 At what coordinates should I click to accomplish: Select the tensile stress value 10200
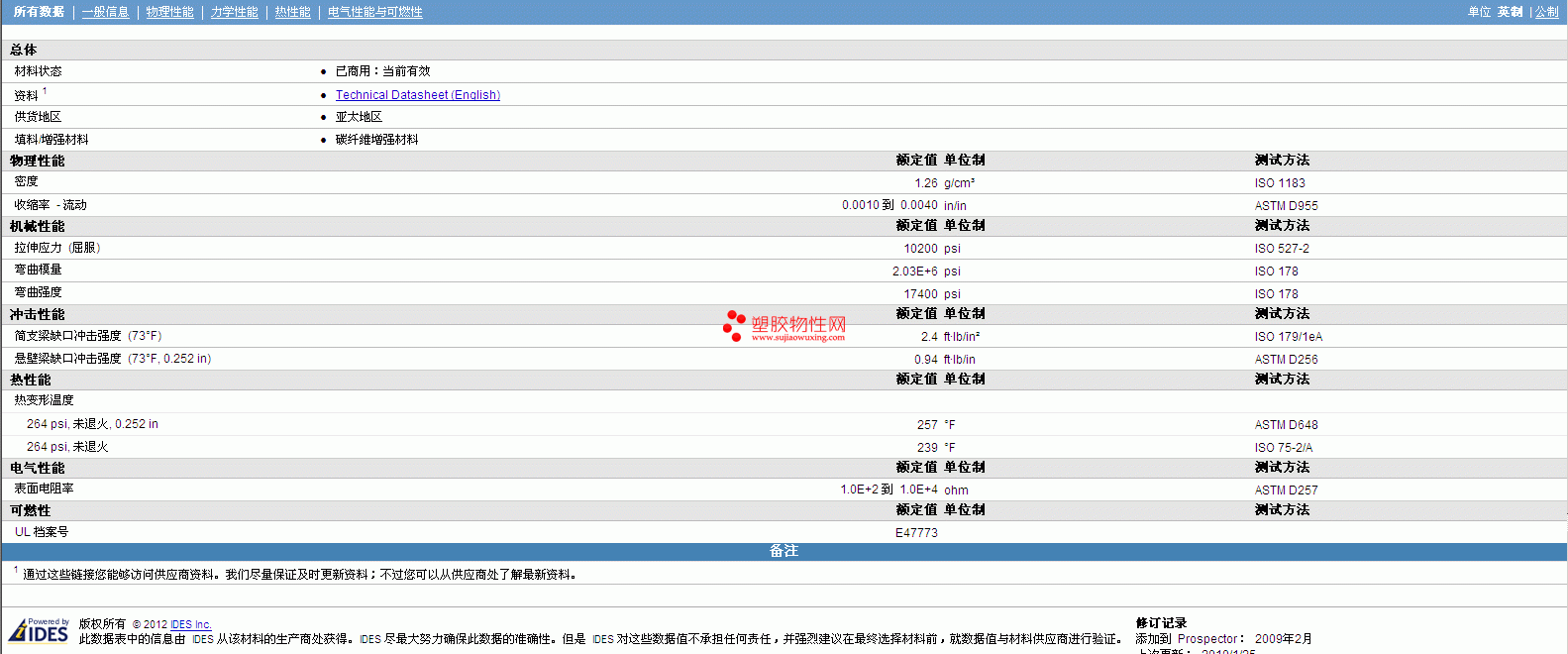pyautogui.click(x=920, y=249)
